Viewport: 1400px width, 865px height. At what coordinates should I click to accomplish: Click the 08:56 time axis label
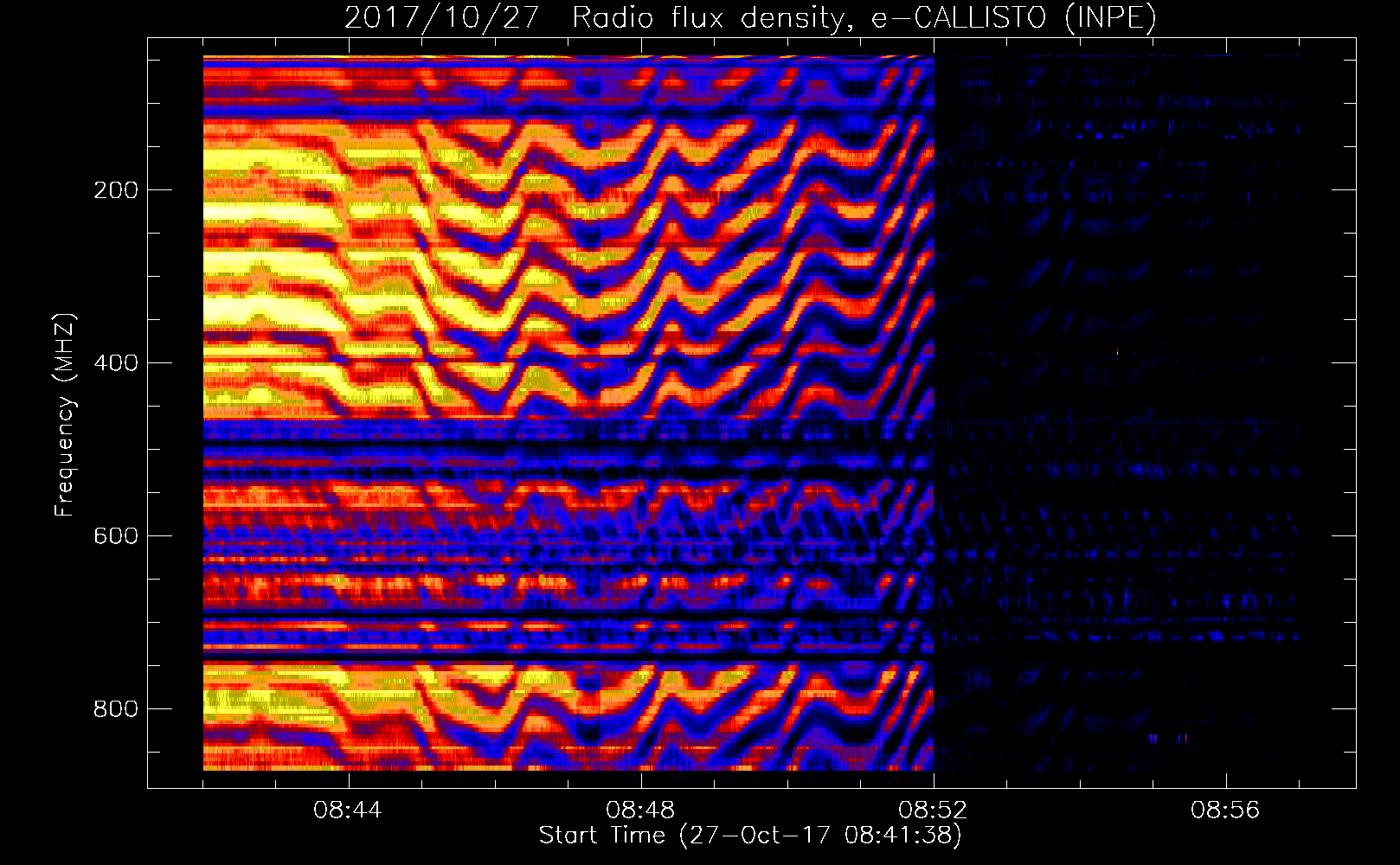coord(1225,811)
